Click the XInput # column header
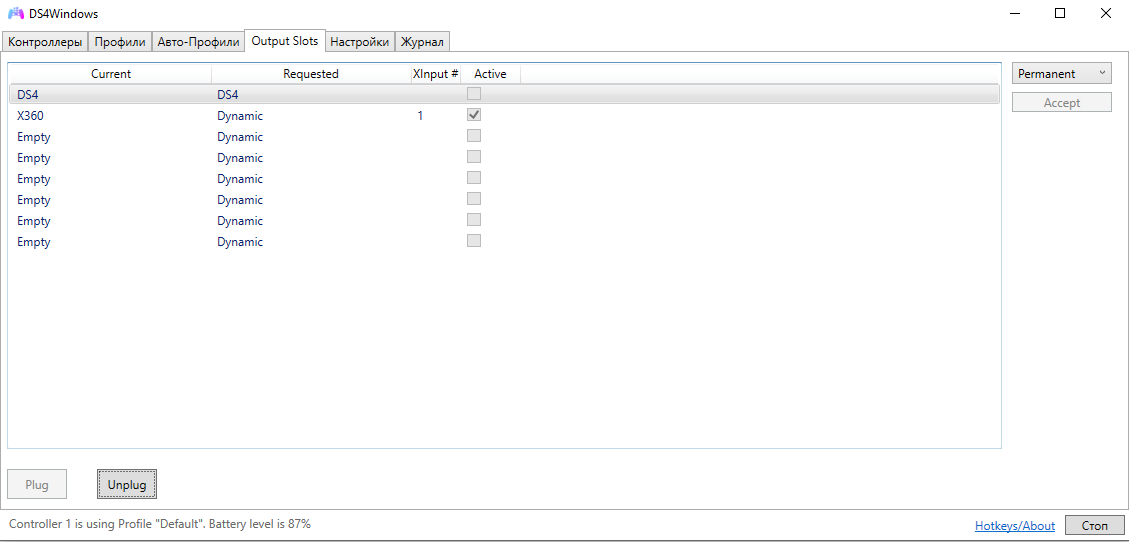 click(x=436, y=73)
